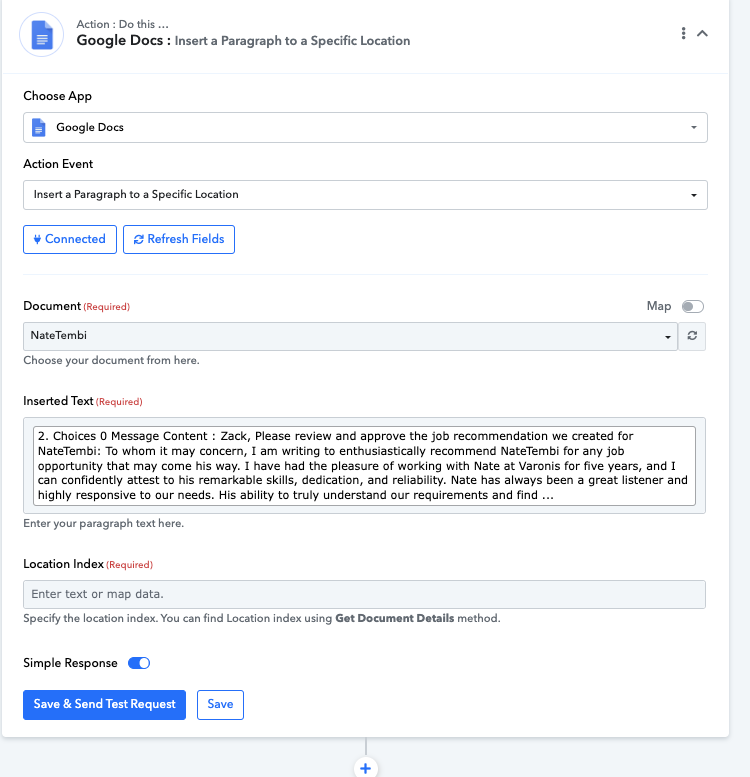
Task: Open the Choose App dropdown
Action: point(365,127)
